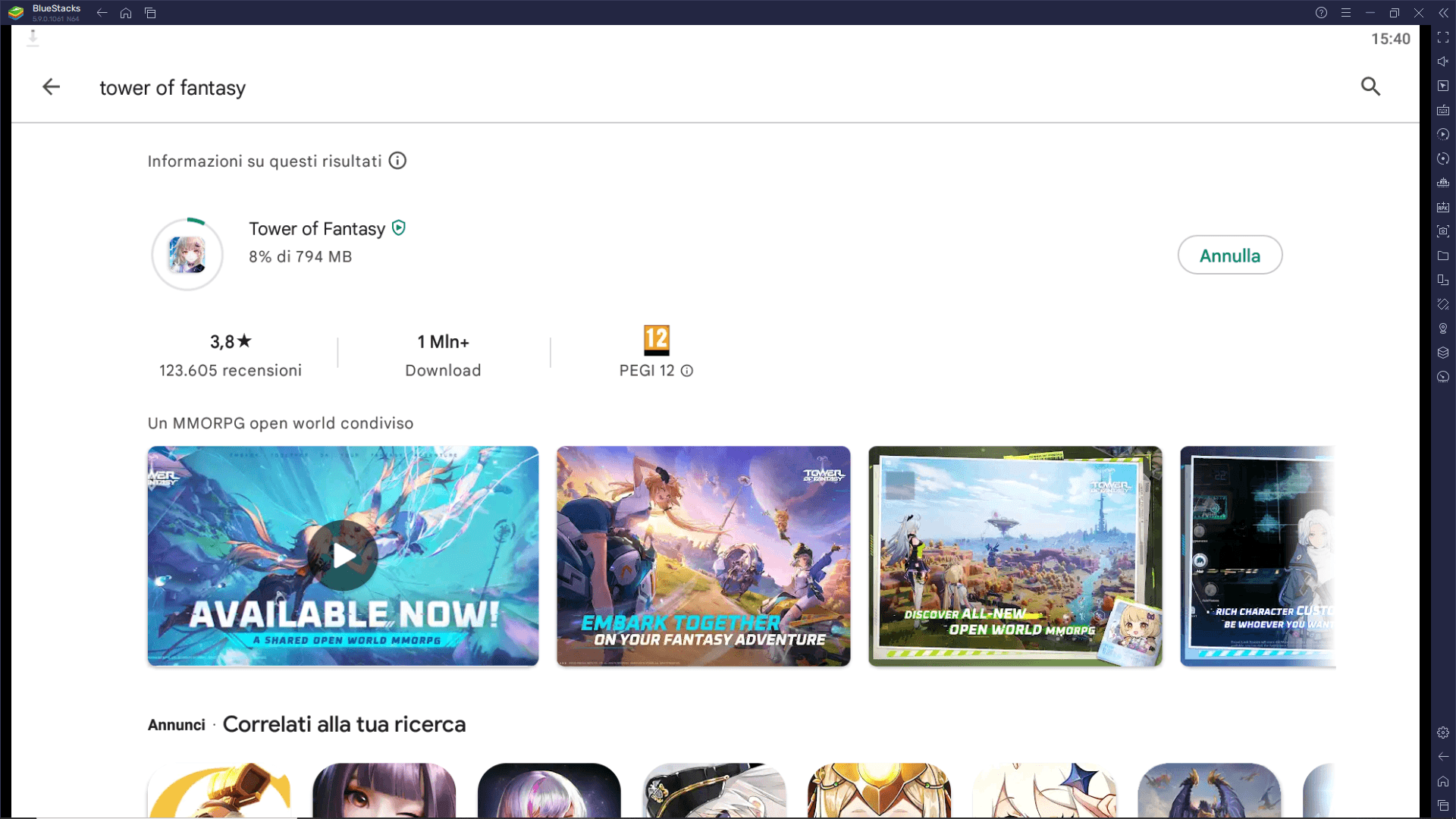The image size is (1456, 819).
Task: Click Android home icon at sidebar bottom
Action: click(x=1443, y=781)
